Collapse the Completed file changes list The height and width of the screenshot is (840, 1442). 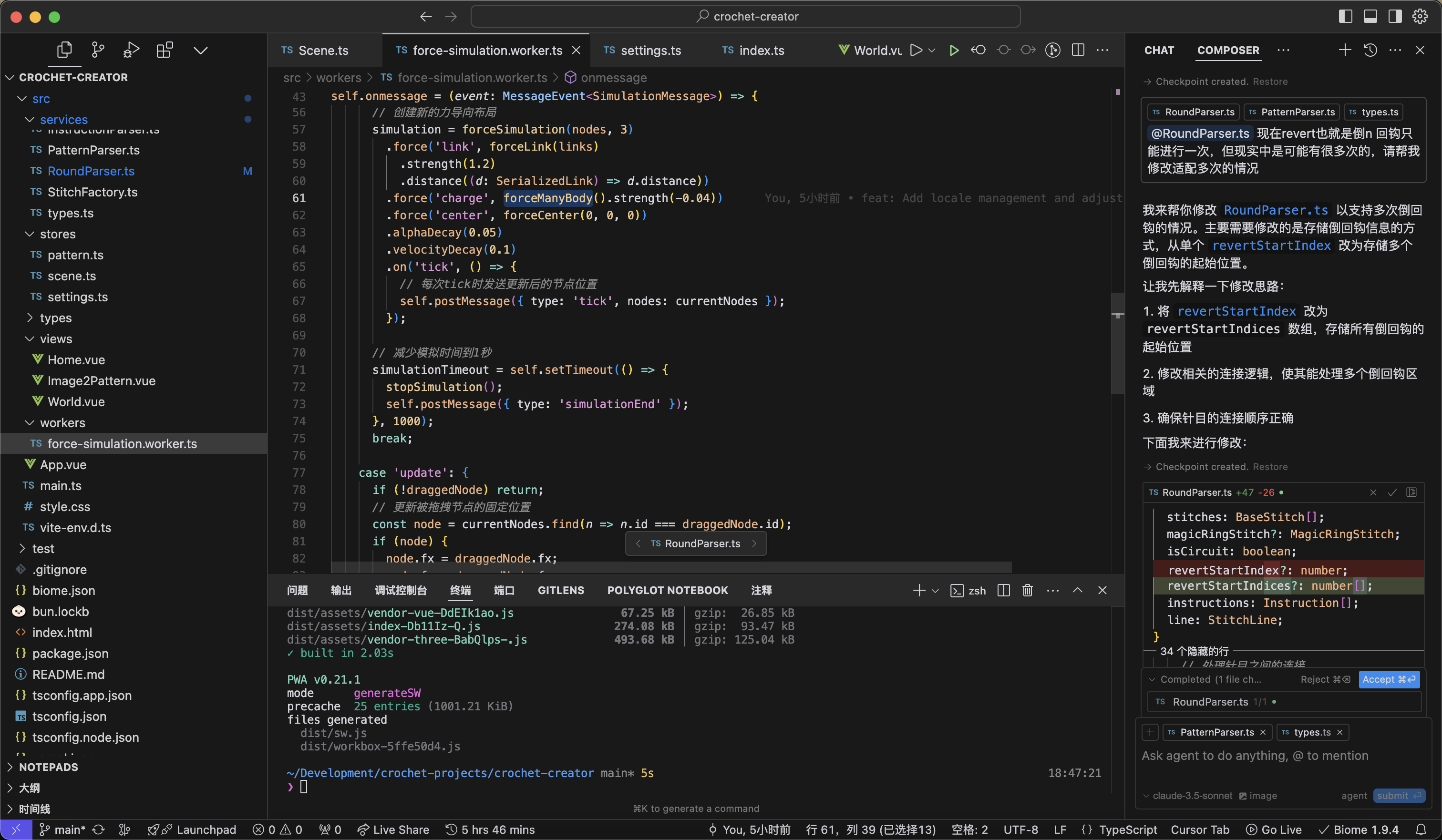click(x=1152, y=679)
